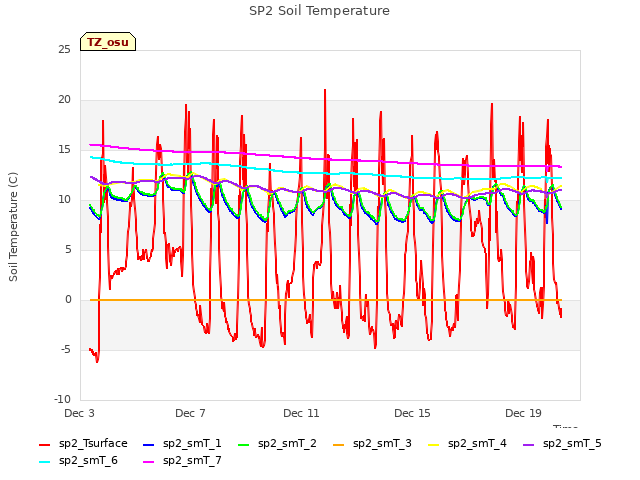Click the yellow sp2_smT_4 legend swatch
Image resolution: width=640 pixels, height=480 pixels.
[433, 444]
